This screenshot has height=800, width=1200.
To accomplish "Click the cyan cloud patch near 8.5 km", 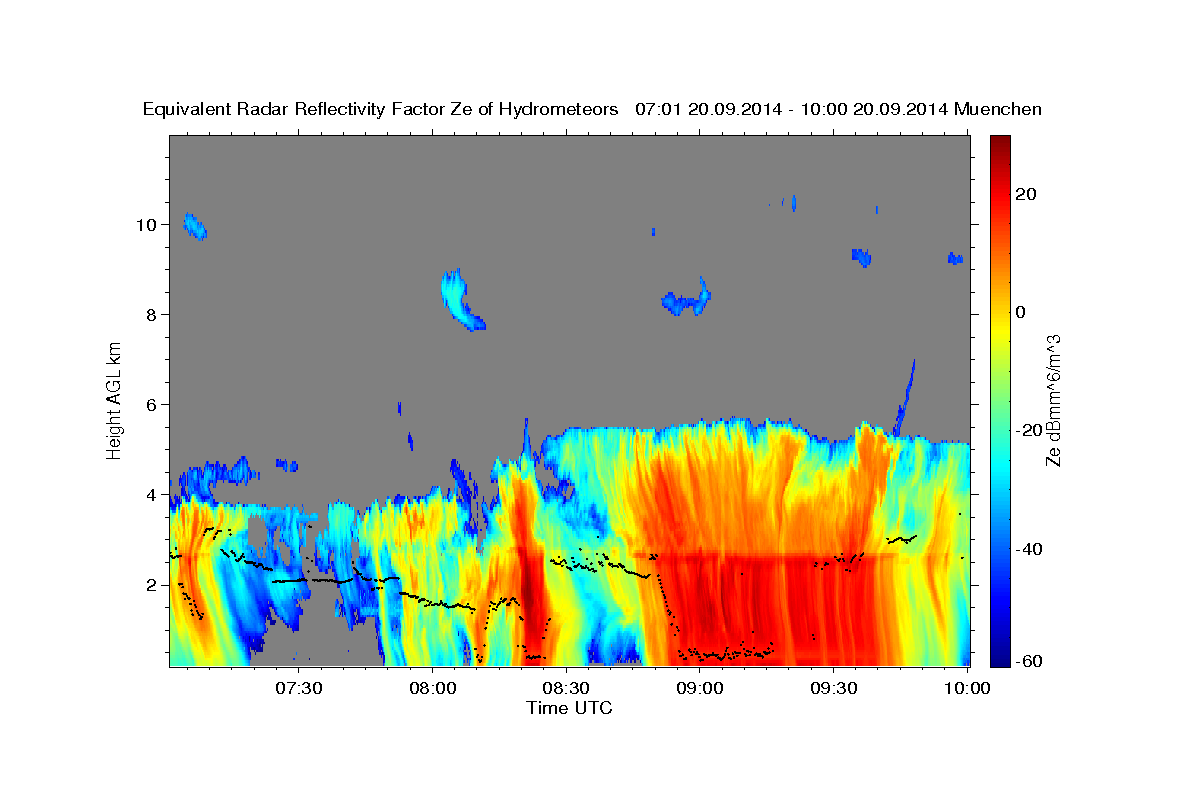I will pos(463,299).
